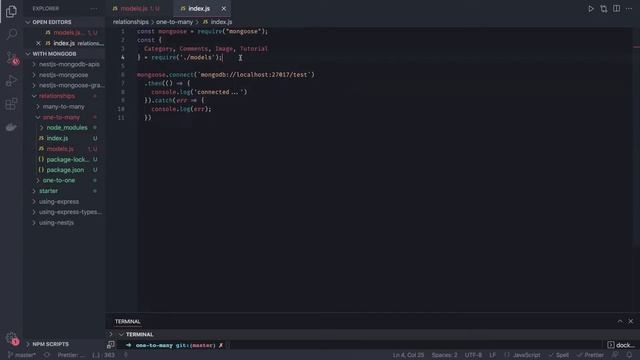Collapse the relationships folder

tap(57, 96)
